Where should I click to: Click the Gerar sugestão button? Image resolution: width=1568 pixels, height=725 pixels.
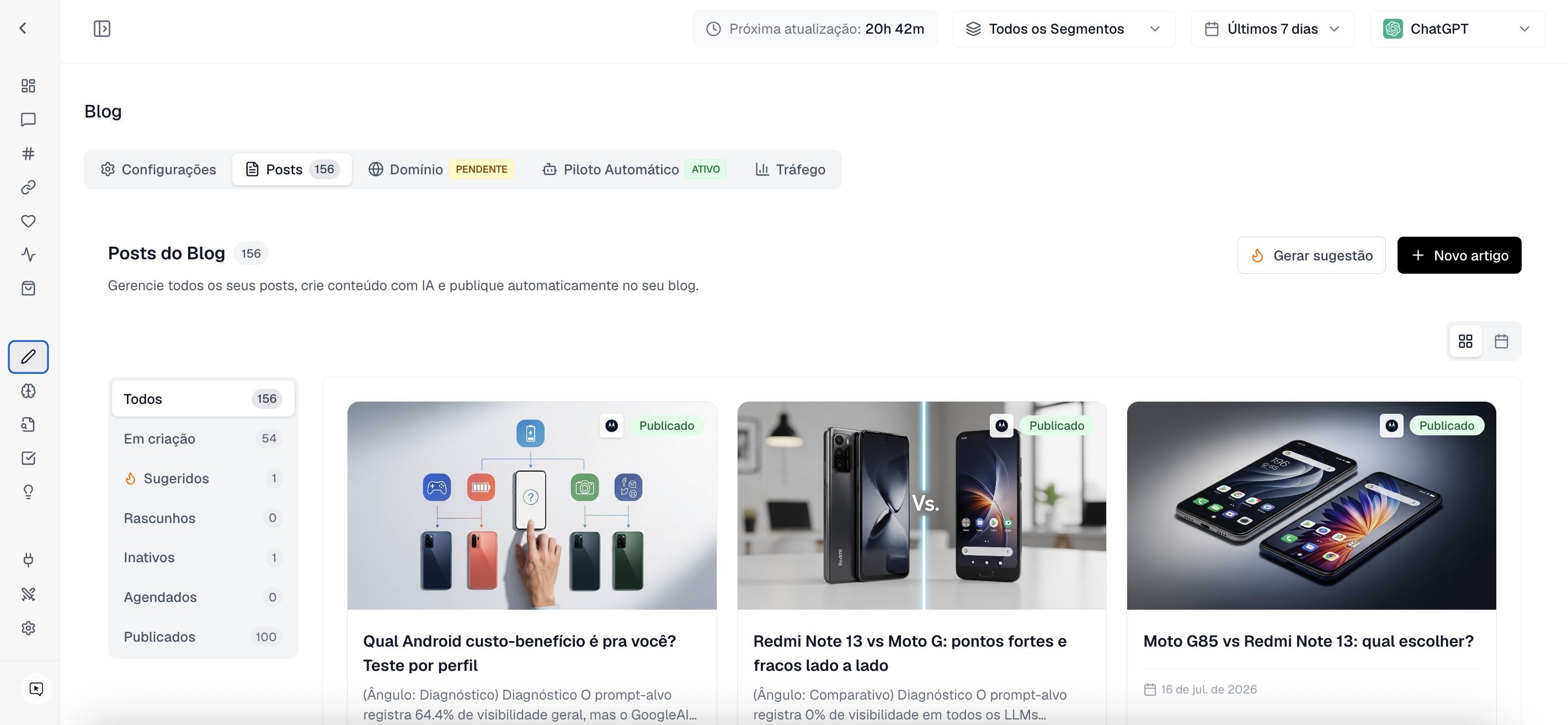(1311, 255)
